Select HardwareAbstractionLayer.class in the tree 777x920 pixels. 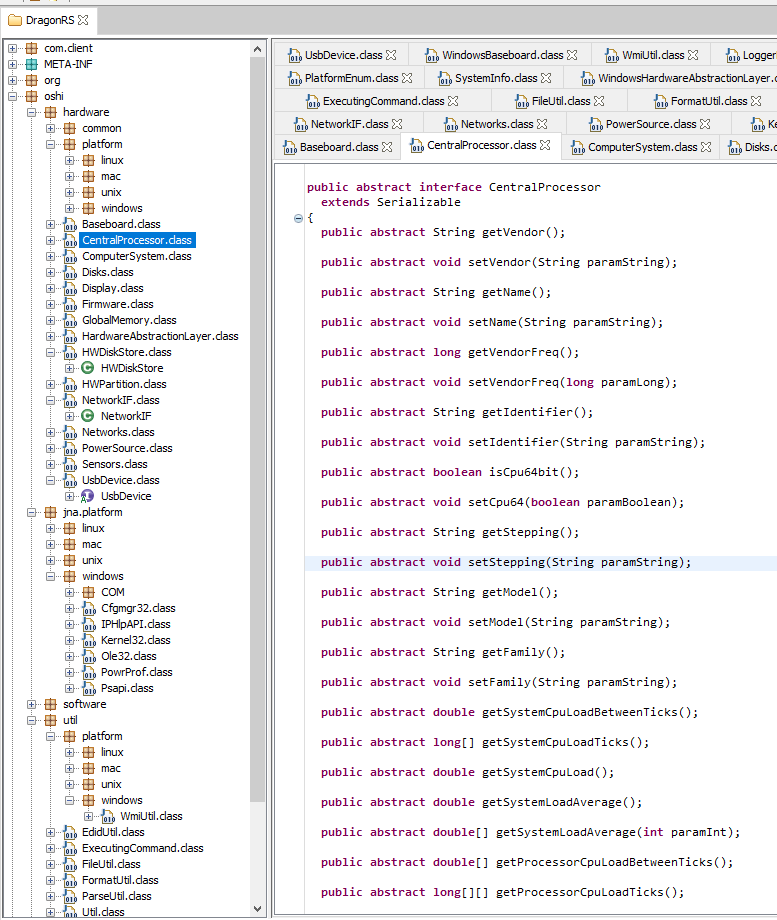tap(160, 336)
